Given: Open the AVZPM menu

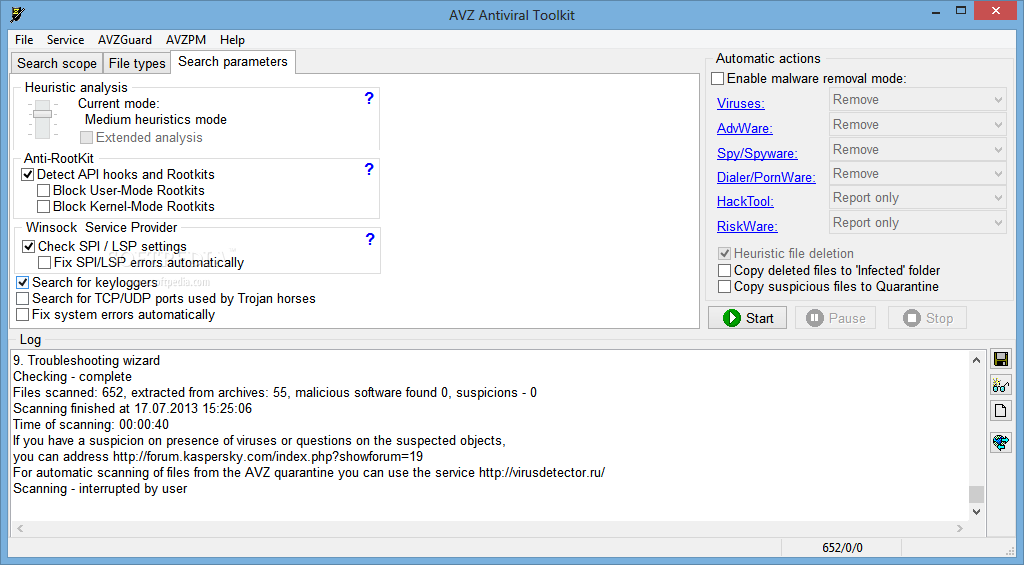Looking at the screenshot, I should point(186,40).
